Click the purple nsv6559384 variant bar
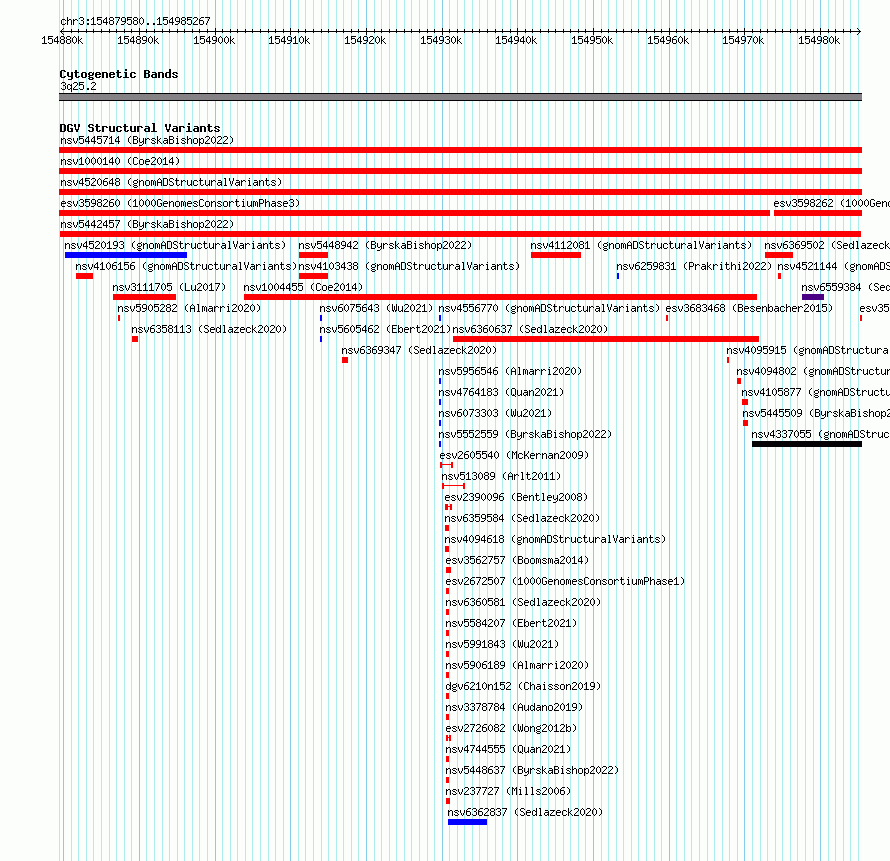This screenshot has width=890, height=861. click(813, 297)
